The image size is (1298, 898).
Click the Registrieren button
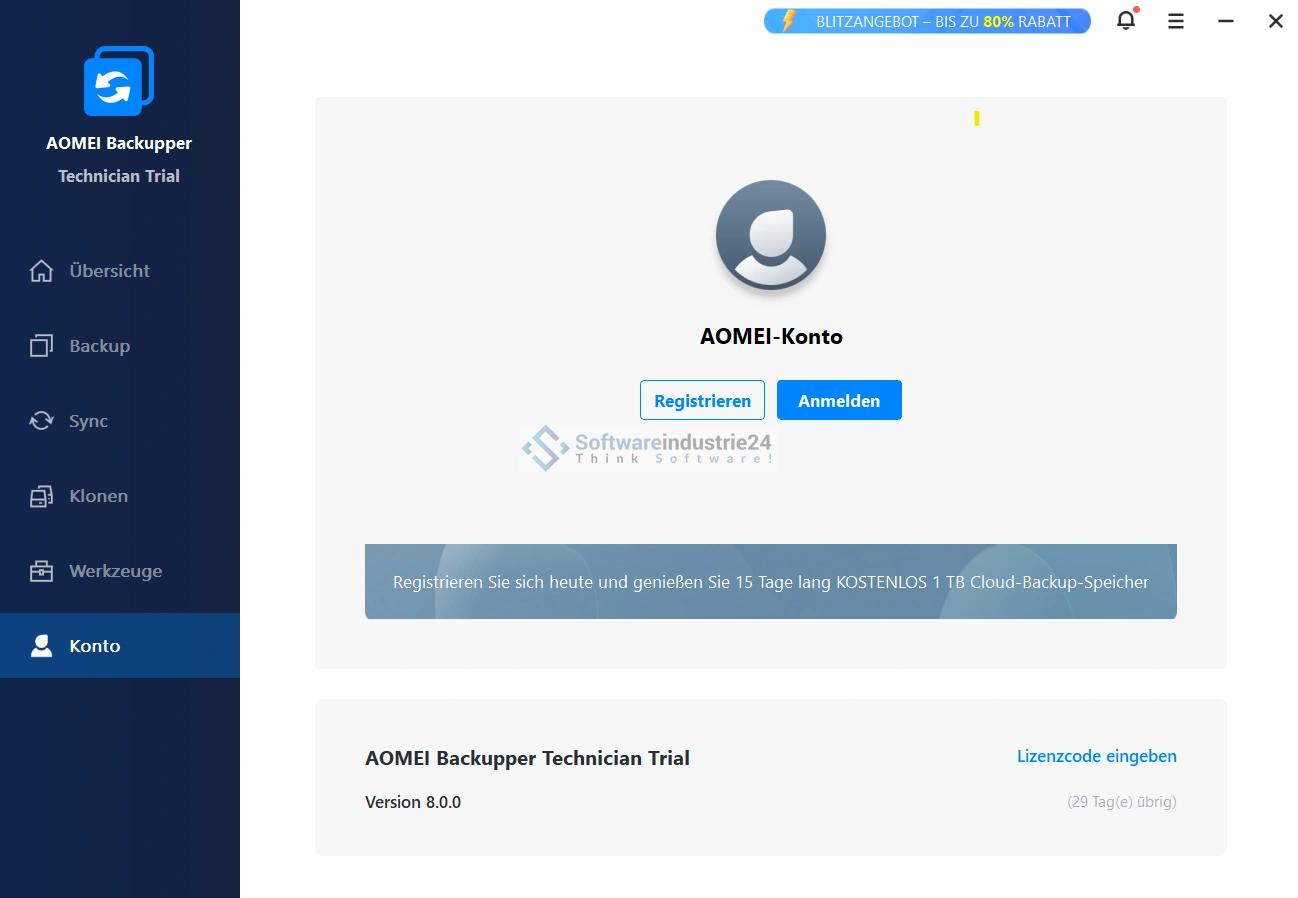click(x=702, y=400)
